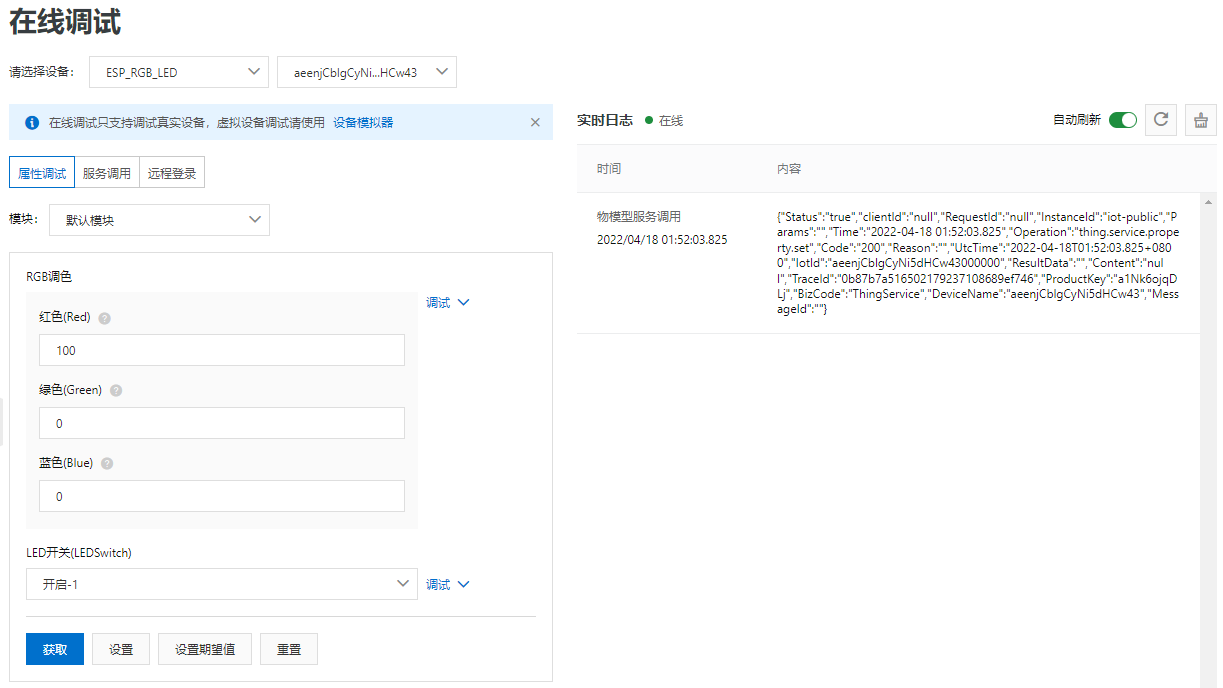Open the 默认模块 module dropdown
1223x688 pixels.
click(x=160, y=220)
